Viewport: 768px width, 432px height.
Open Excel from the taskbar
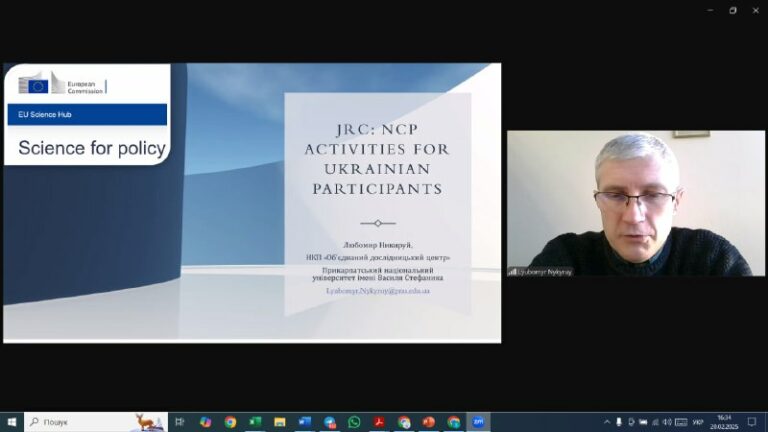click(255, 422)
